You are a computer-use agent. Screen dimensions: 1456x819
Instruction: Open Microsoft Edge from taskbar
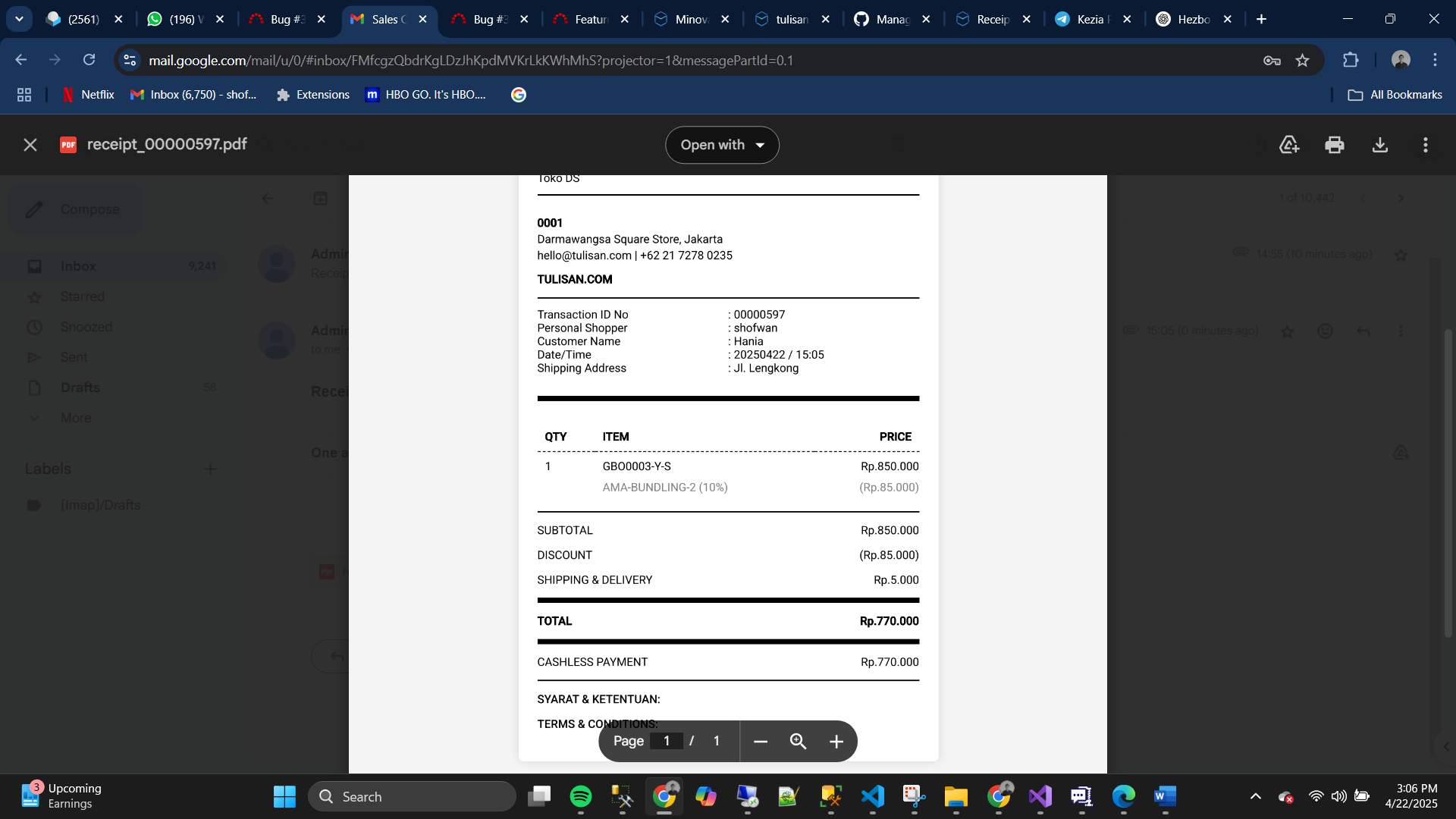click(x=1123, y=796)
